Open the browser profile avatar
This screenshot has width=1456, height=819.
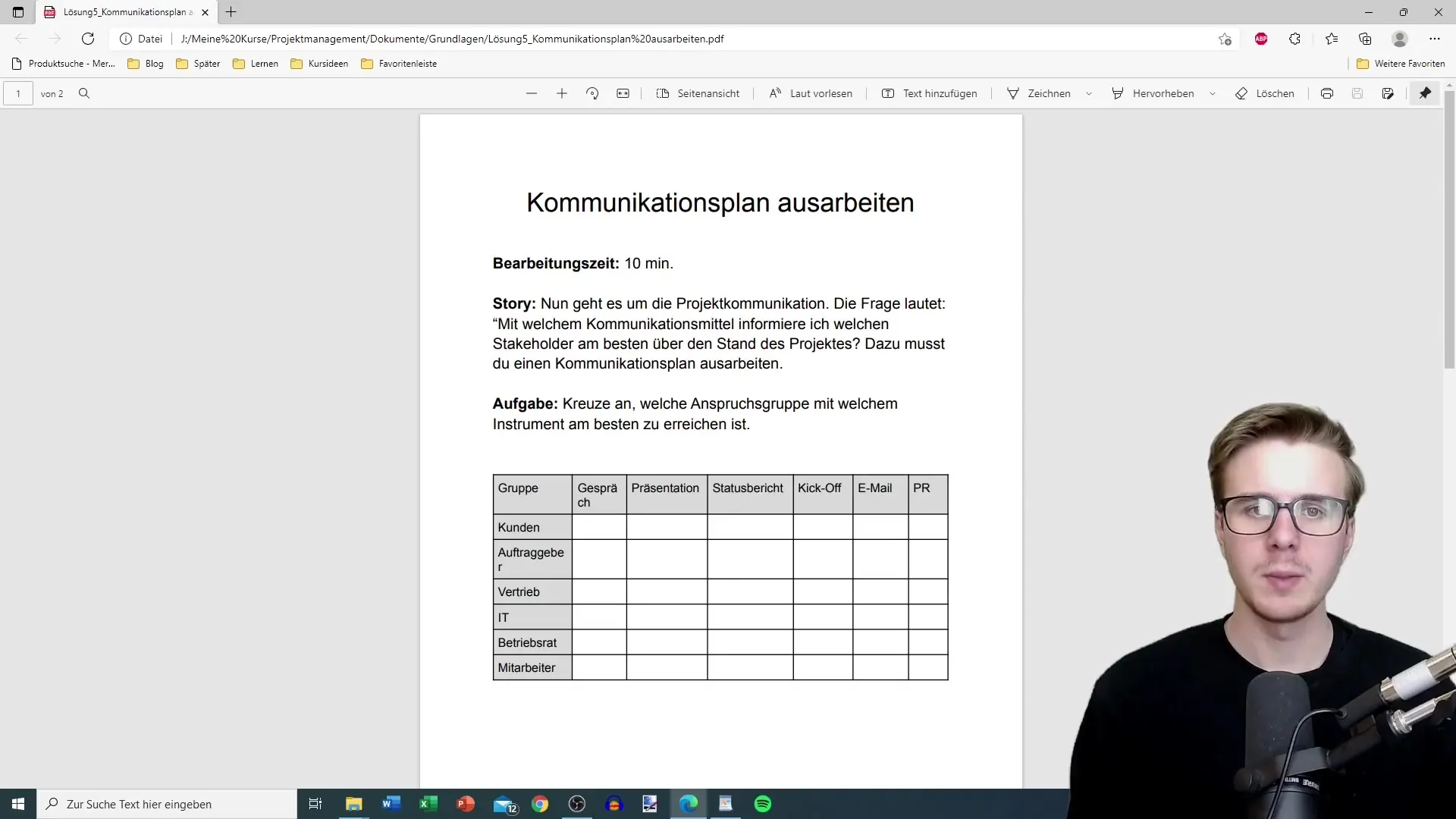point(1400,39)
